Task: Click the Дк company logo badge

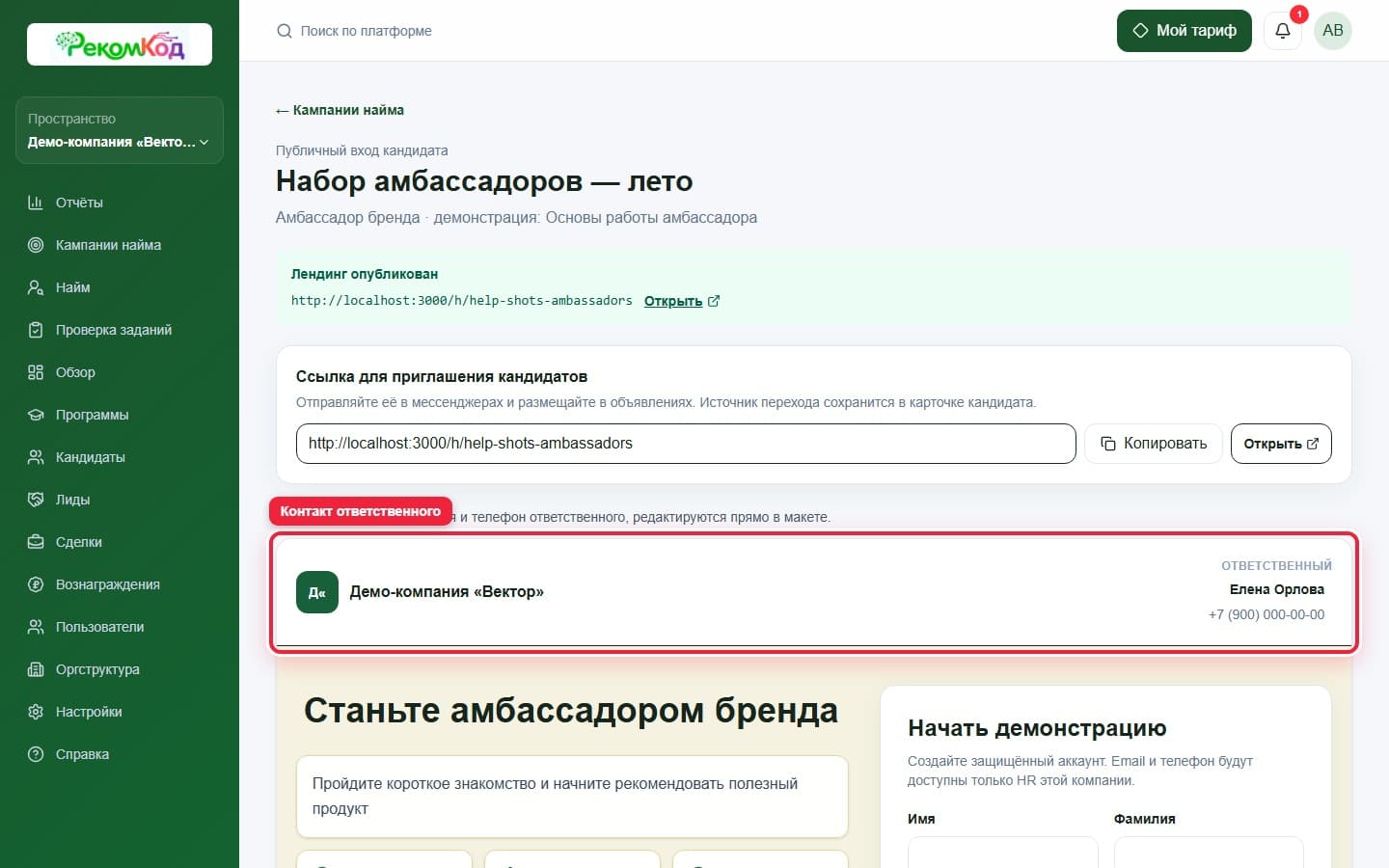Action: [317, 592]
